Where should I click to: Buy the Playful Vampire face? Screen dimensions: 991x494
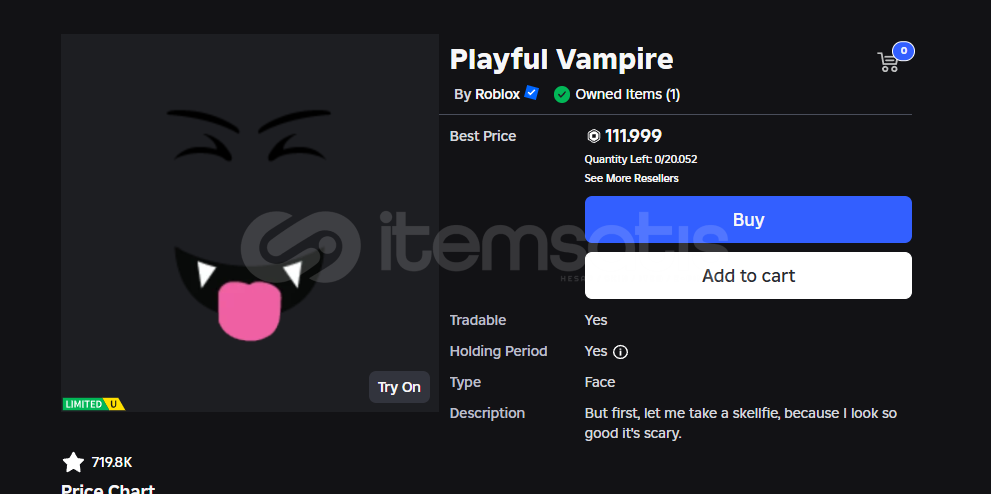pyautogui.click(x=748, y=219)
